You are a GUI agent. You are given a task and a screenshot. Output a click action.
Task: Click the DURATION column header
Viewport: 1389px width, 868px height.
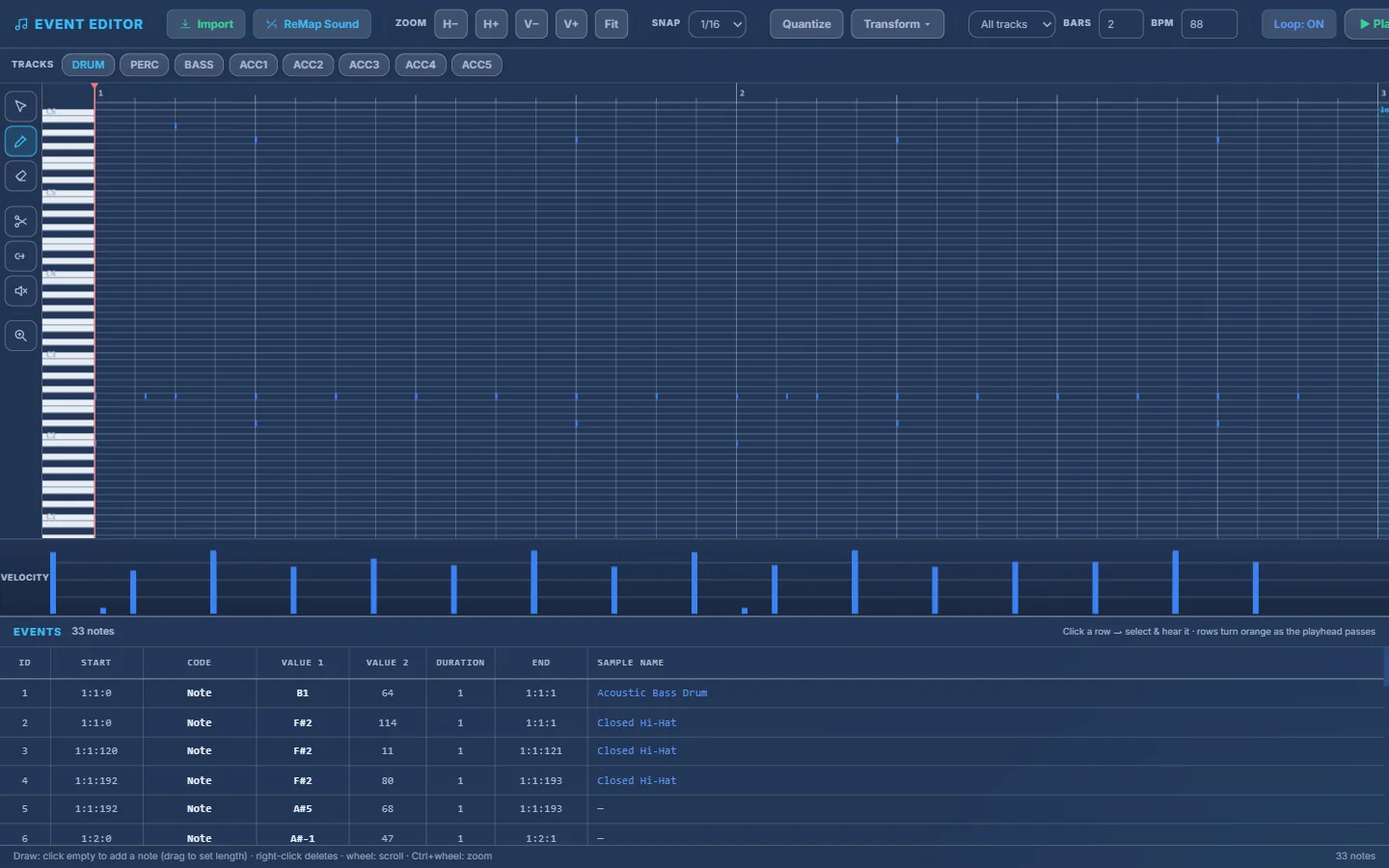pyautogui.click(x=460, y=663)
